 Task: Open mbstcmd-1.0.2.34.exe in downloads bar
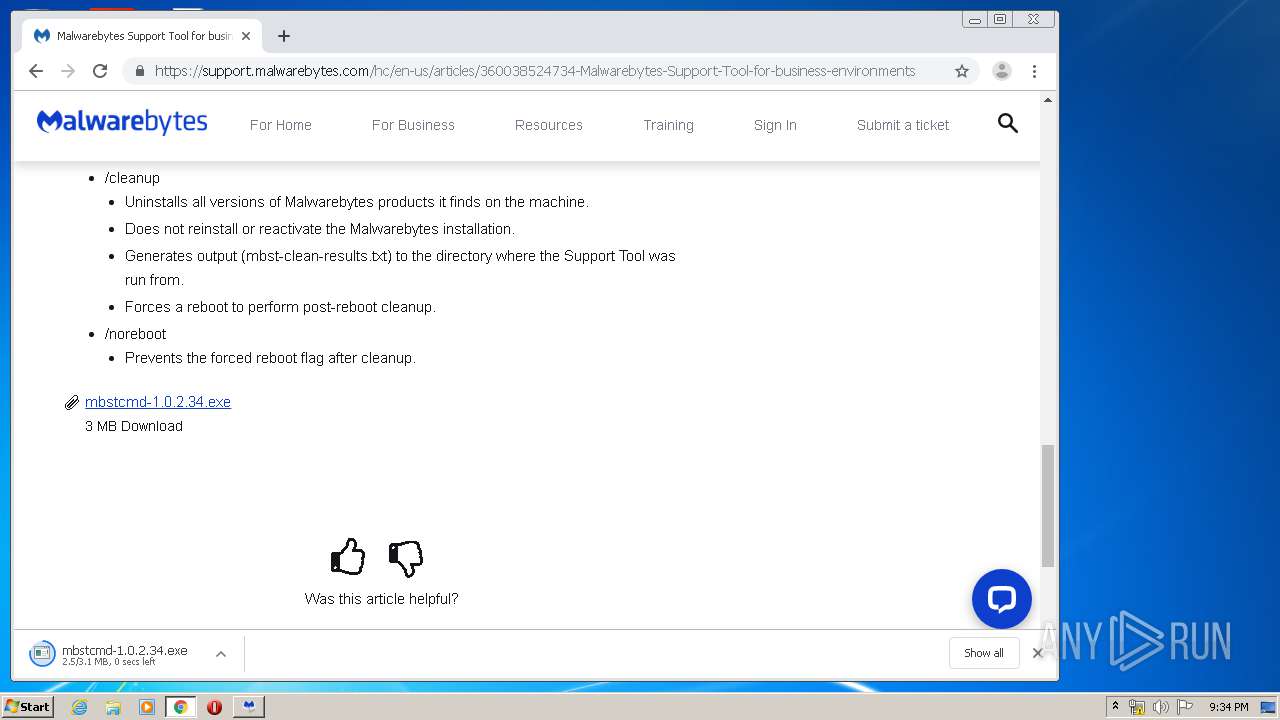point(125,650)
